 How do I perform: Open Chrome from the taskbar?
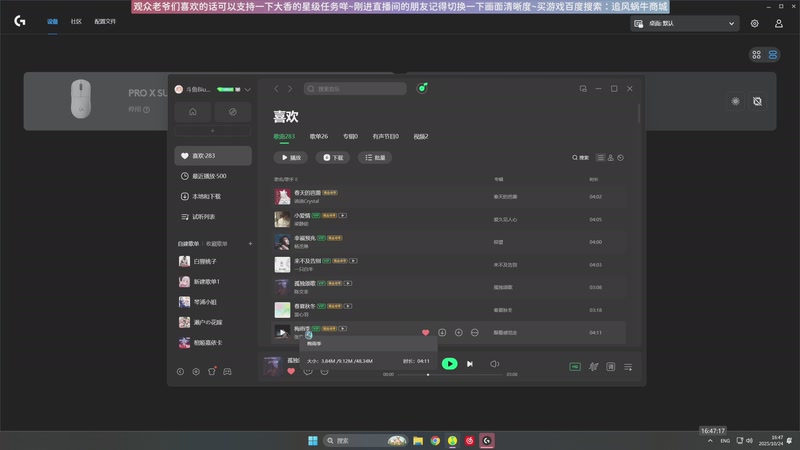point(435,440)
